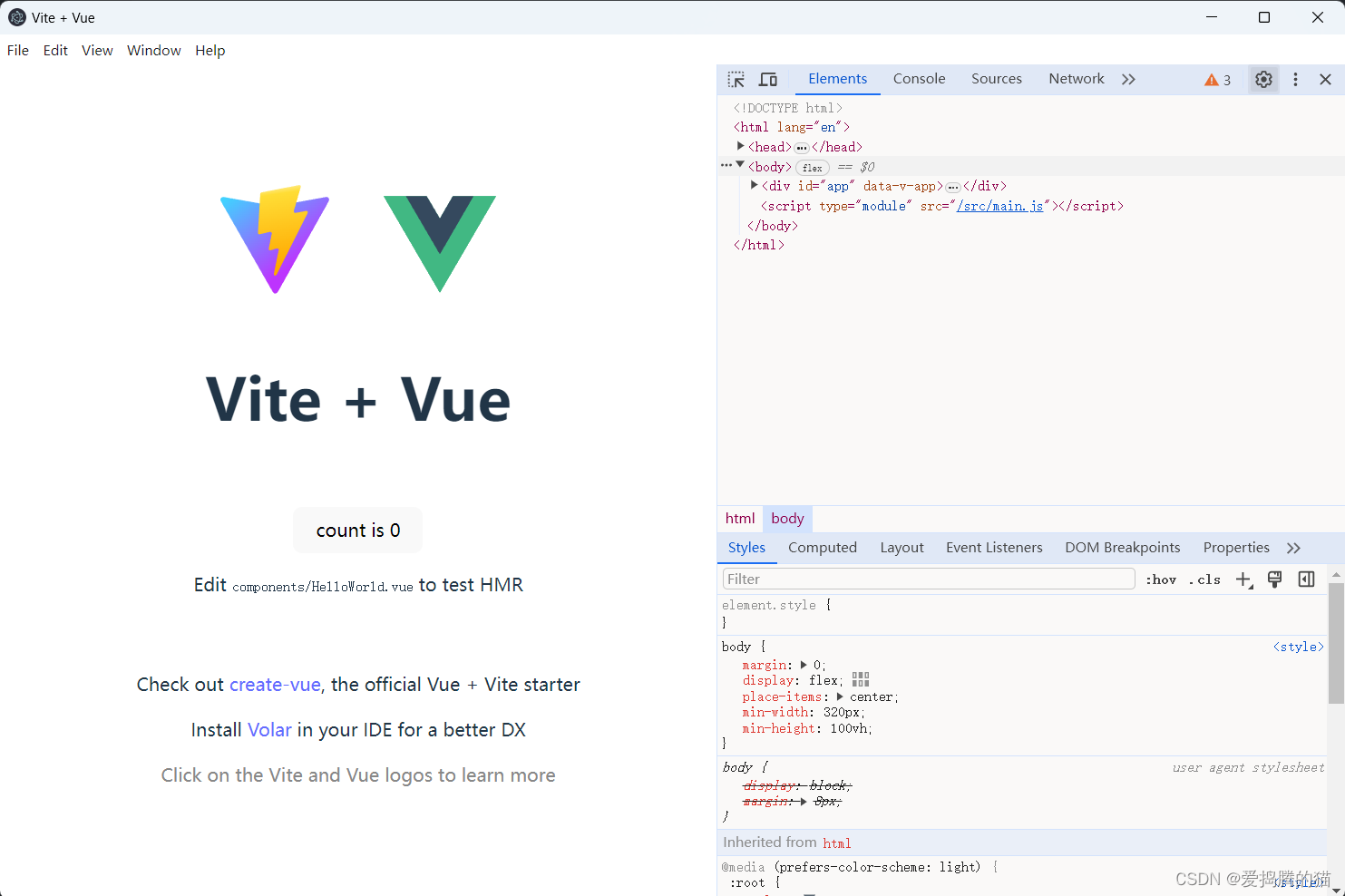The image size is (1345, 896).
Task: Open the Window menu
Action: point(154,51)
